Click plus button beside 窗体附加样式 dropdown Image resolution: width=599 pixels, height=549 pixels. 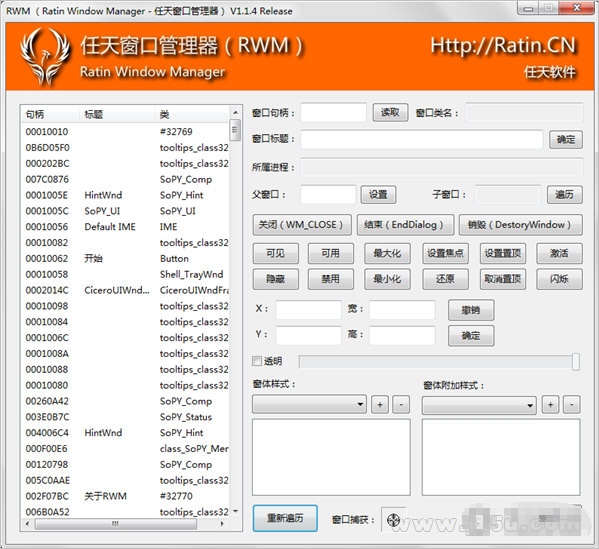(550, 405)
